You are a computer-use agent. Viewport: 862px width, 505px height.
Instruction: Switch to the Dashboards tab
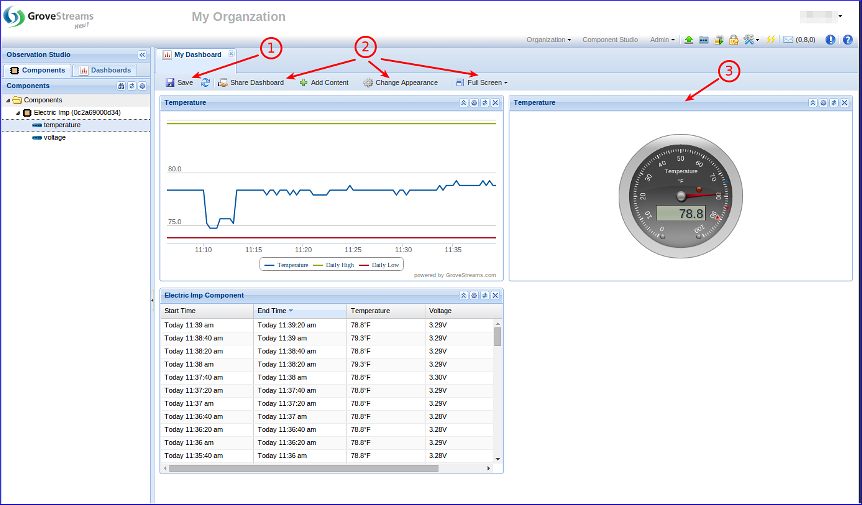coord(105,71)
